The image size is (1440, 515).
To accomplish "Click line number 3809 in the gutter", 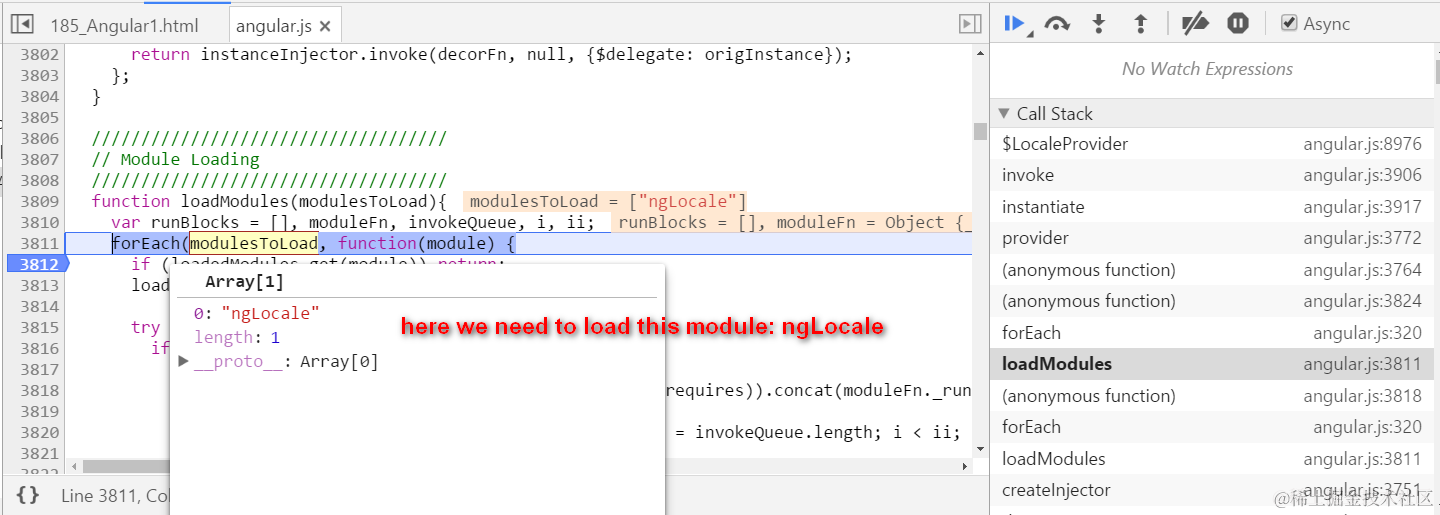I will coord(39,201).
